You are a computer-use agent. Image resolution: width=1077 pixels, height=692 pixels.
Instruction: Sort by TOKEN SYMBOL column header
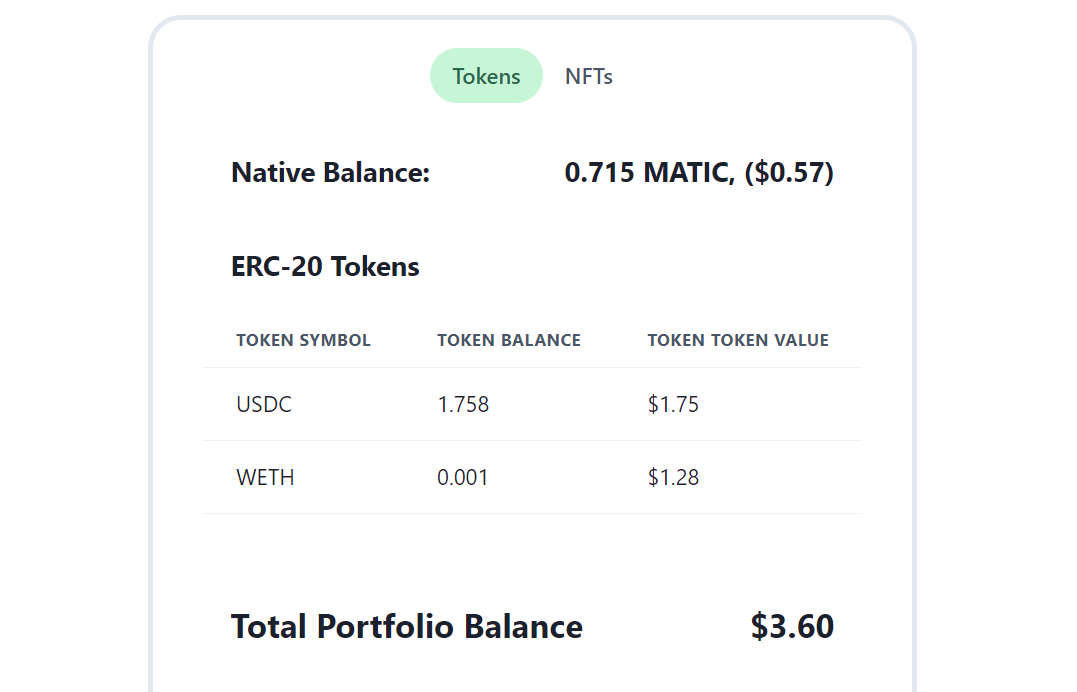pyautogui.click(x=303, y=340)
